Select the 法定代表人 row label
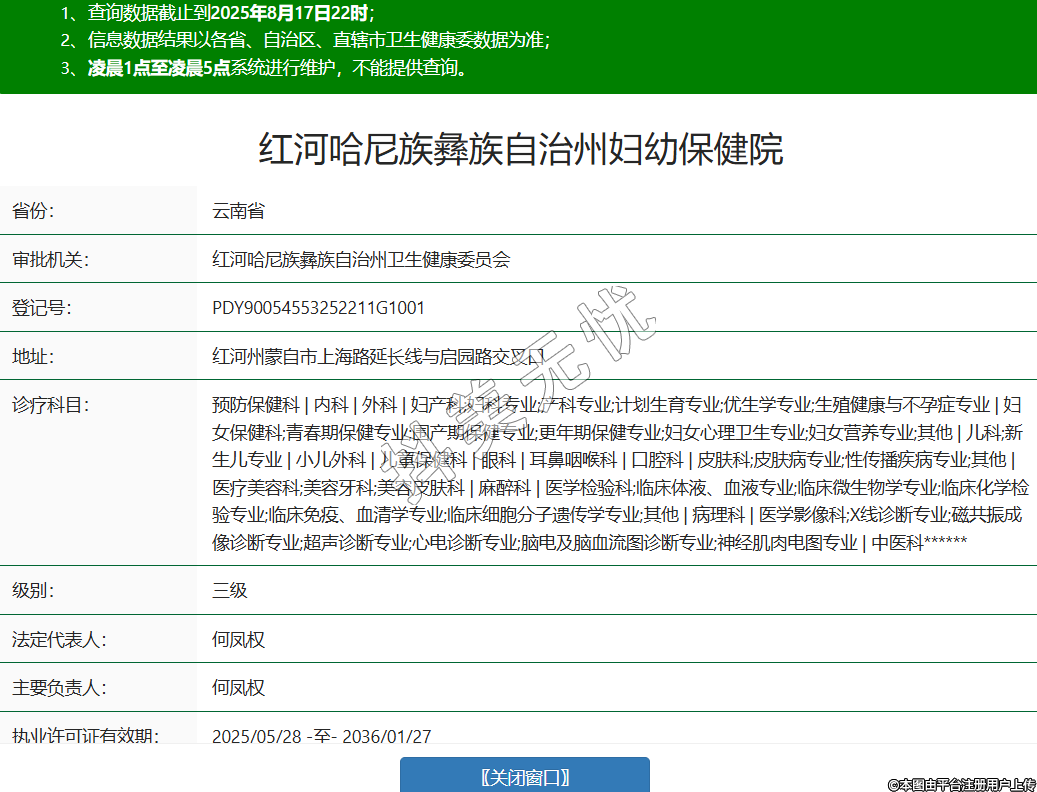The height and width of the screenshot is (792, 1037). click(59, 639)
